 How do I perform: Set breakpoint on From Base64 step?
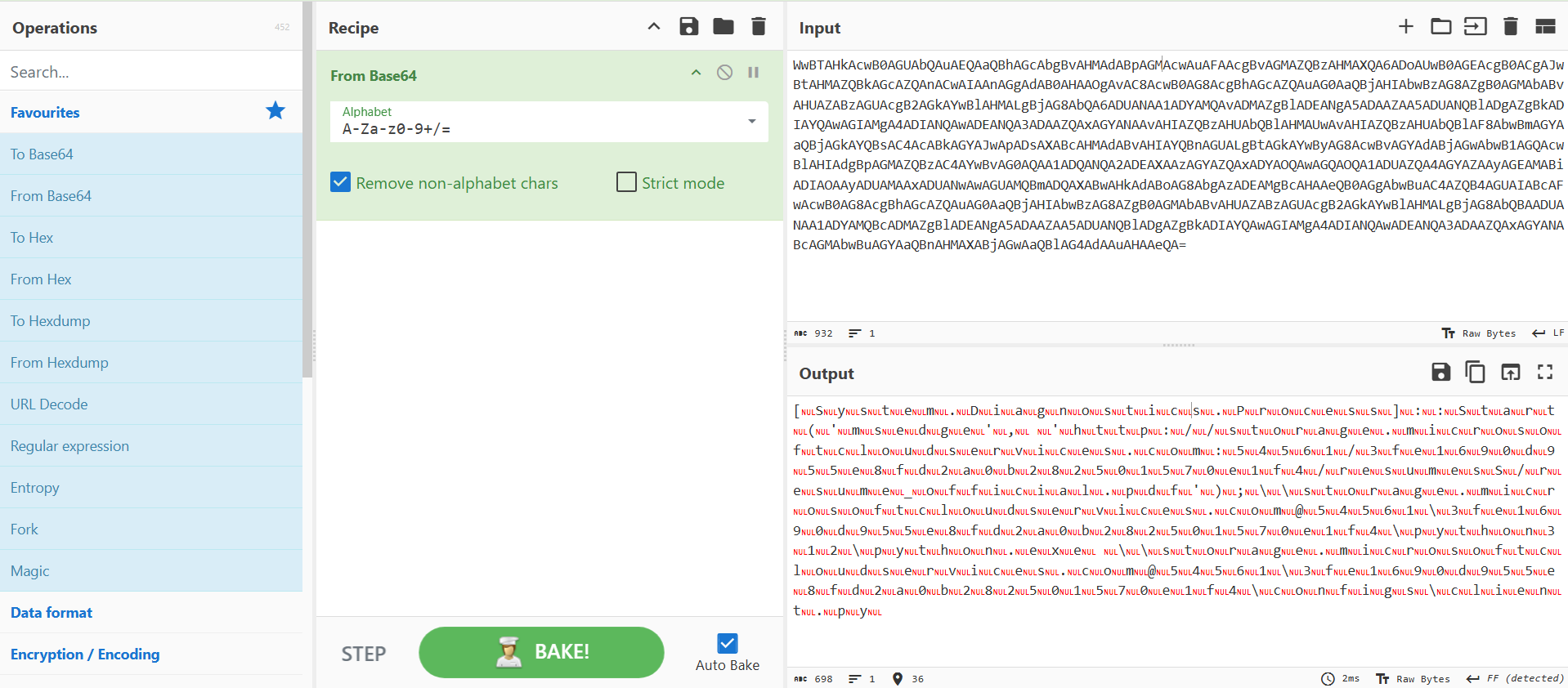pyautogui.click(x=753, y=73)
